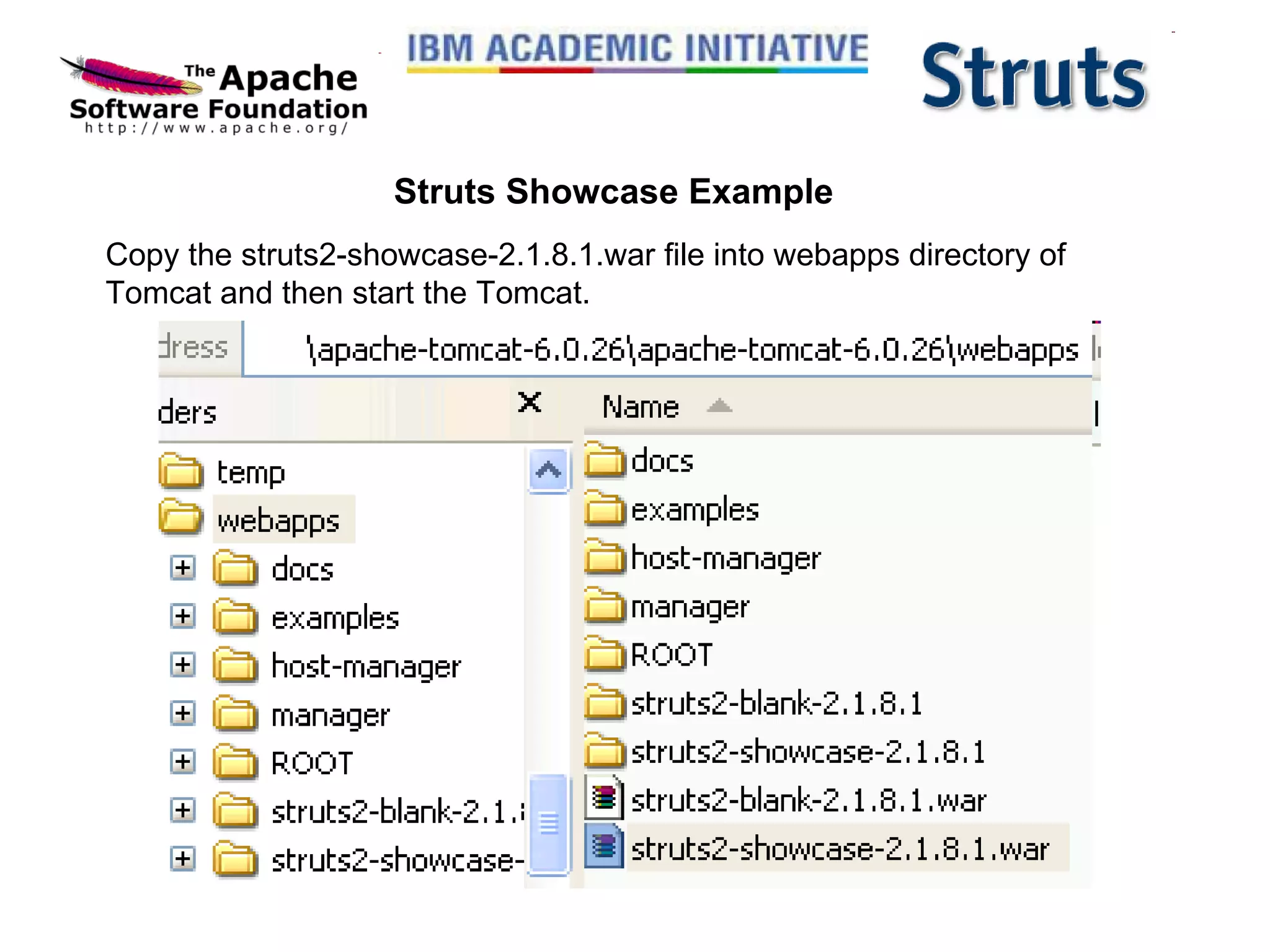The height and width of the screenshot is (952, 1270).
Task: Click examples folder icon in file list
Action: 605,508
